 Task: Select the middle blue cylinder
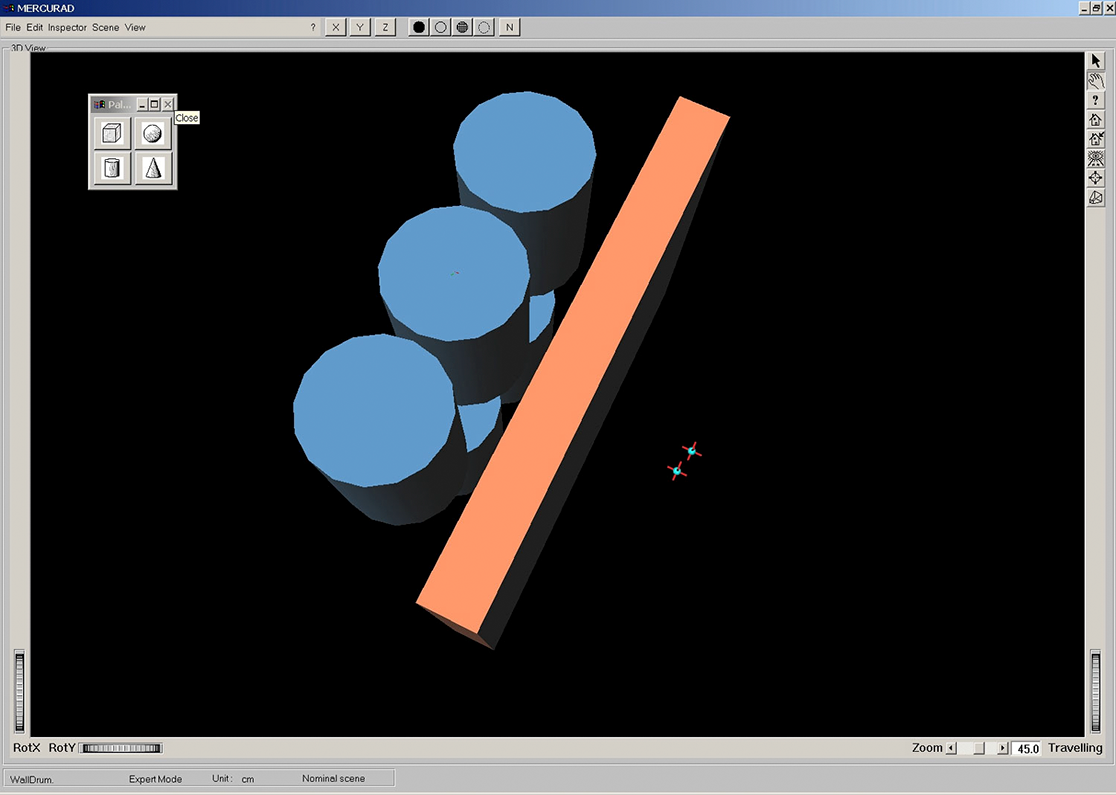454,273
